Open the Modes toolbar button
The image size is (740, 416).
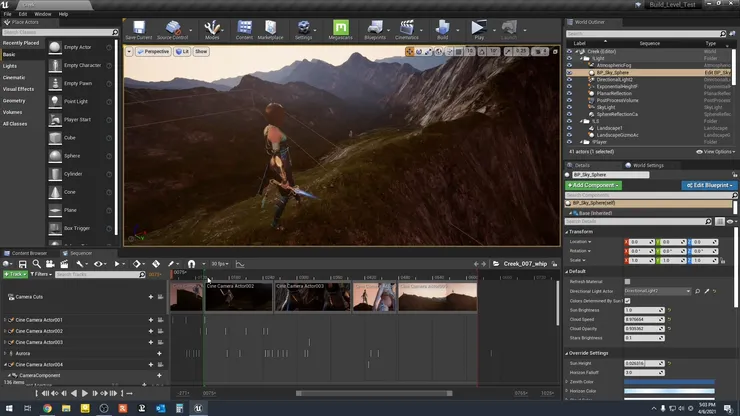pos(212,30)
